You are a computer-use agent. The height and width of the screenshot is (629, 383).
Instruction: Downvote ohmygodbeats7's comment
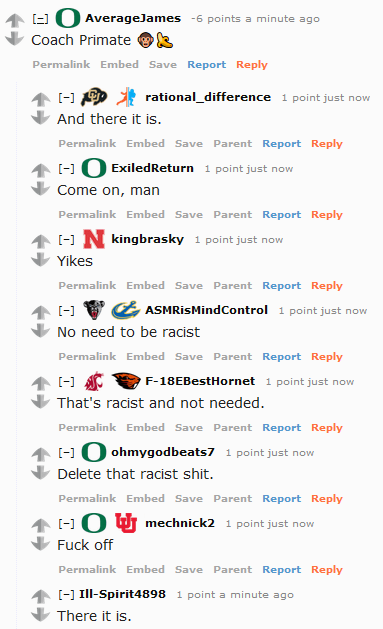[41, 472]
